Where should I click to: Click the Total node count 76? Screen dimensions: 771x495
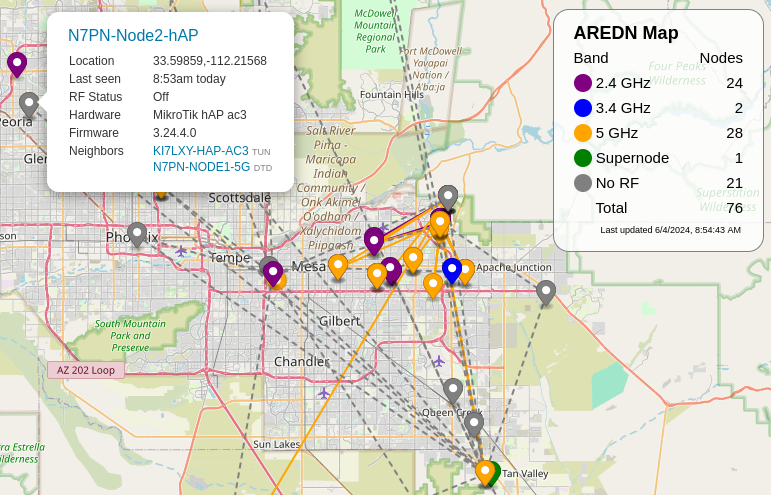click(734, 208)
